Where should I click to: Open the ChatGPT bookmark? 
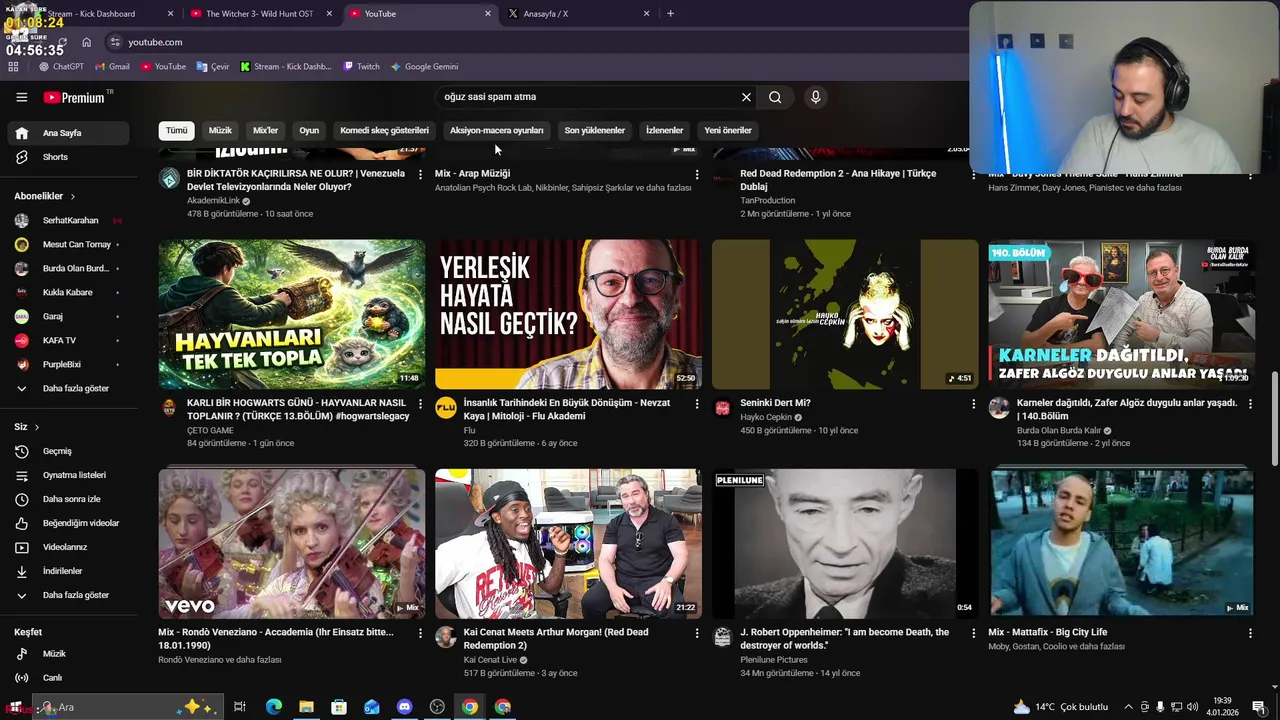tap(61, 67)
